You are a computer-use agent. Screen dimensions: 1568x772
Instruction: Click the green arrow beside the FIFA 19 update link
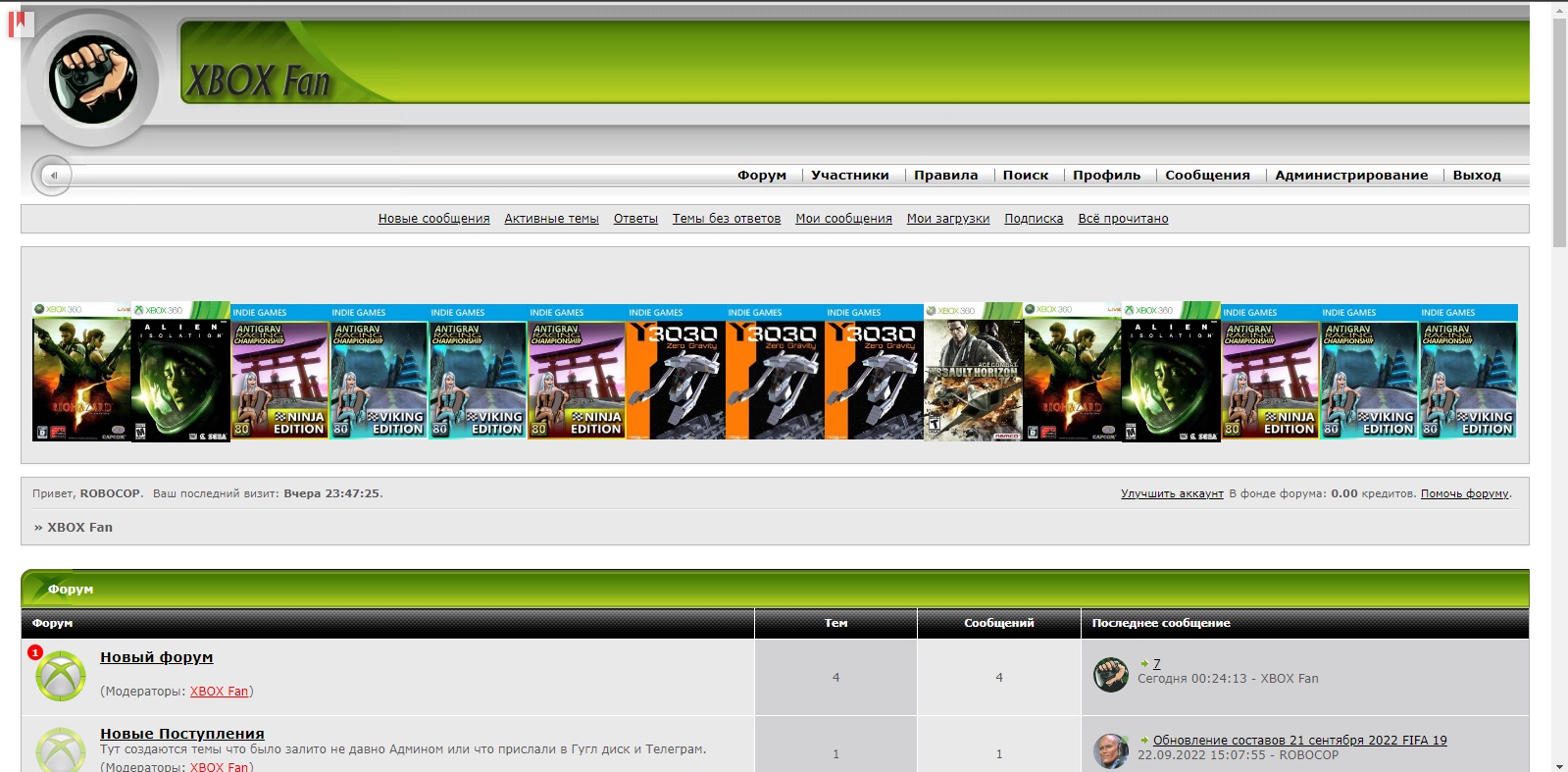pos(1144,741)
